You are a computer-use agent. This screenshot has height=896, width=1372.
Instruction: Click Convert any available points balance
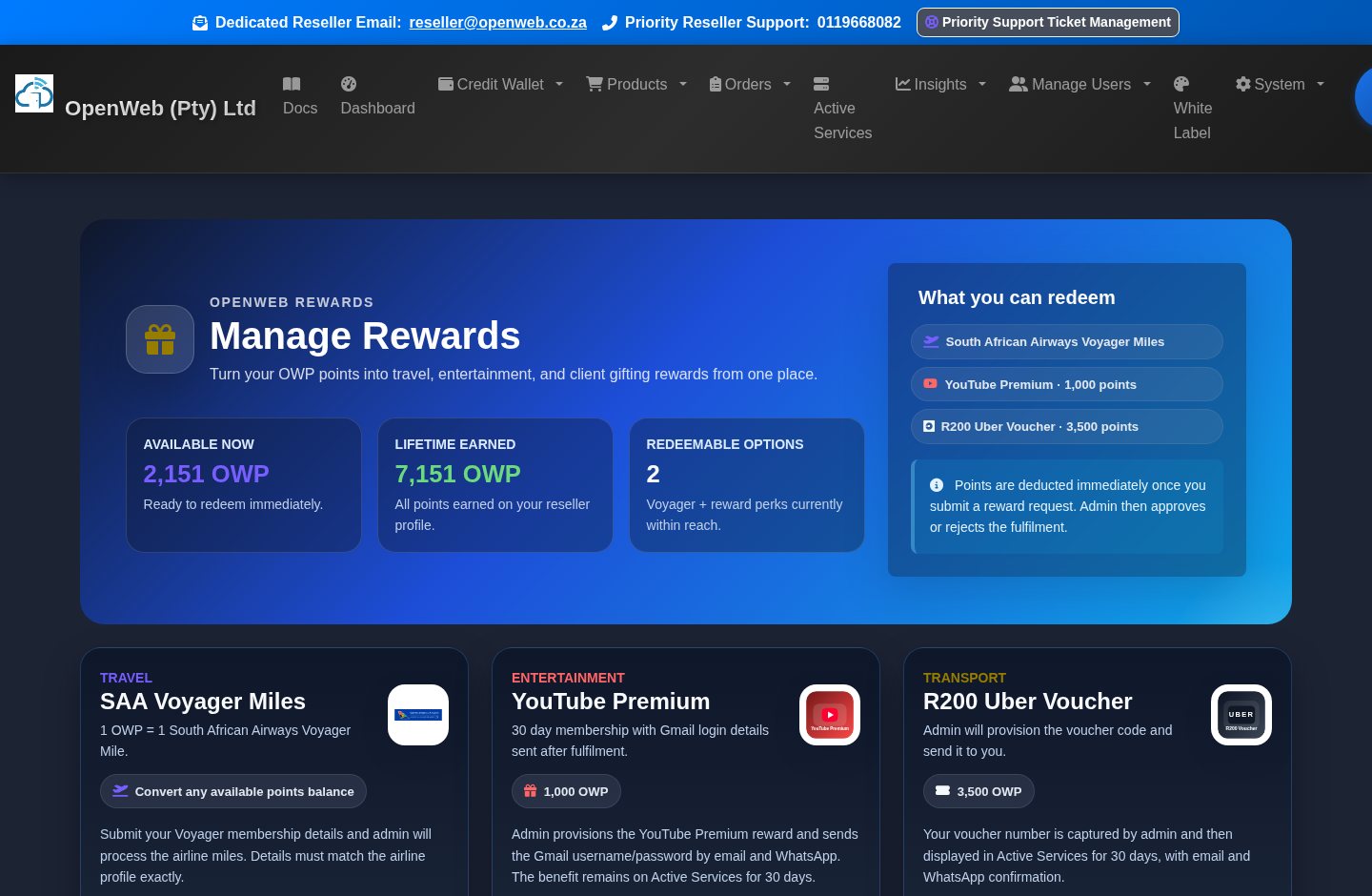pyautogui.click(x=233, y=791)
